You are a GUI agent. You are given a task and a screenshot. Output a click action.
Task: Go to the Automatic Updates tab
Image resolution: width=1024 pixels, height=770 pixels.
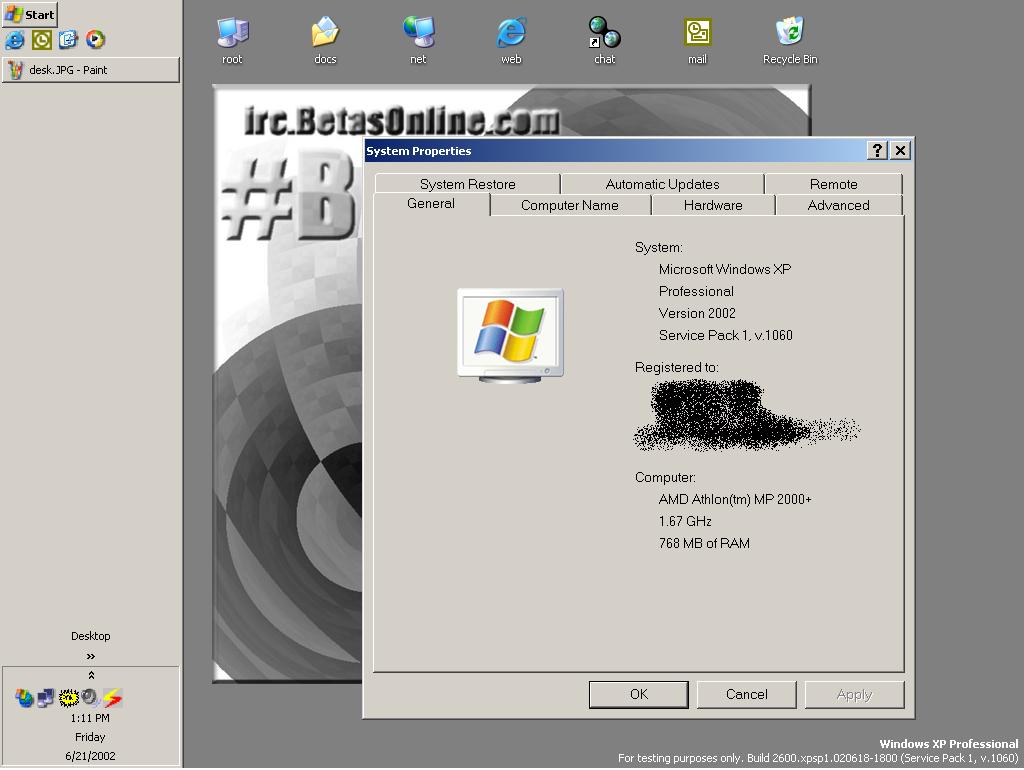click(662, 184)
